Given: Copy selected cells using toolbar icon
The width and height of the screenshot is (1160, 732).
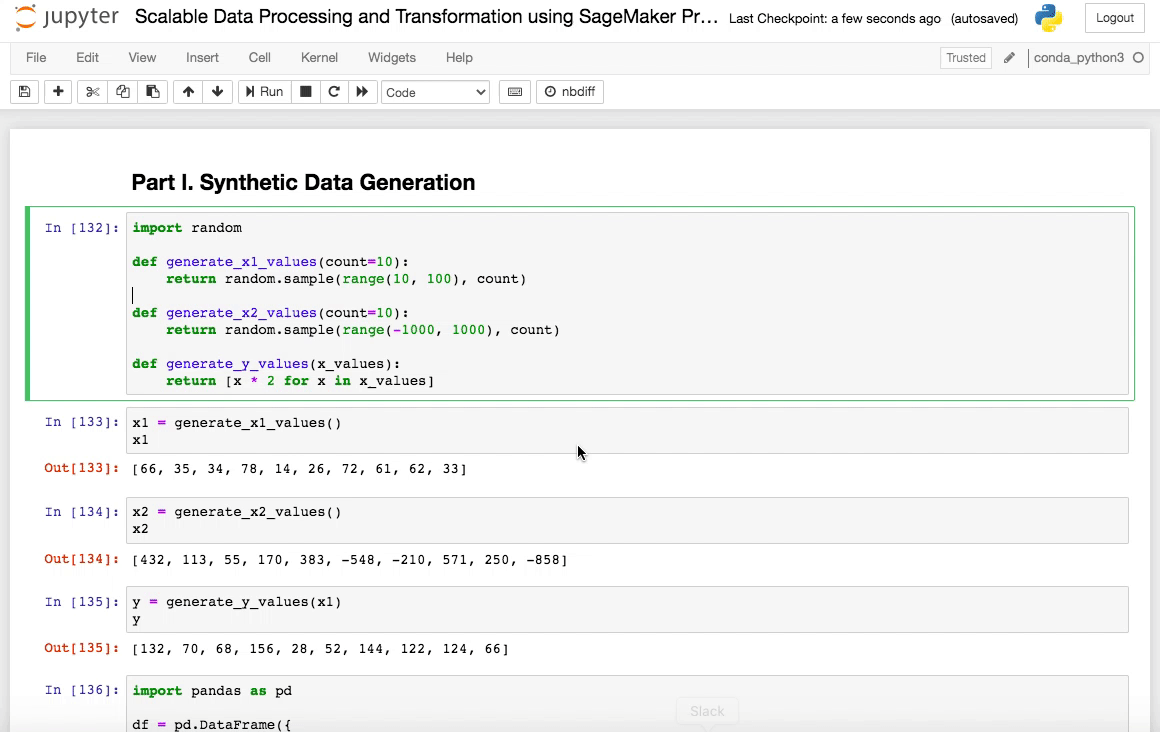Looking at the screenshot, I should click(123, 92).
